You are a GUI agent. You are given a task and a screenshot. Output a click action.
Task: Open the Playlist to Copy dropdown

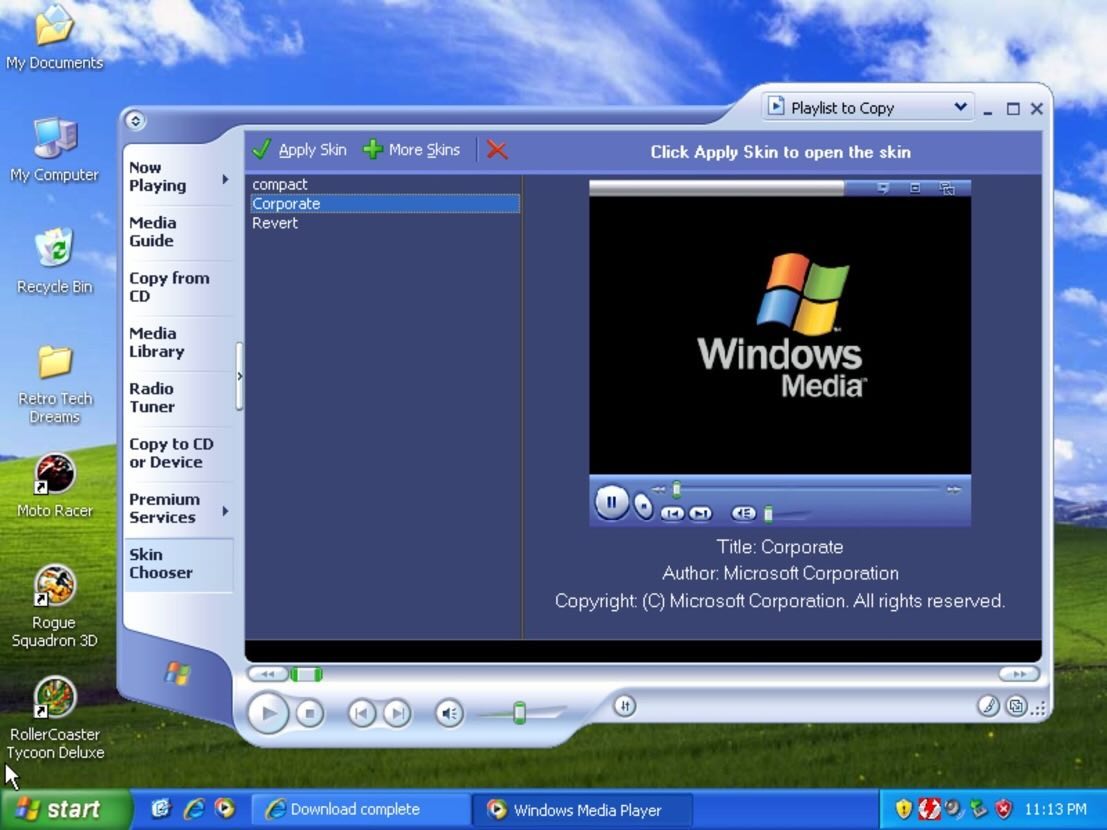(x=959, y=107)
